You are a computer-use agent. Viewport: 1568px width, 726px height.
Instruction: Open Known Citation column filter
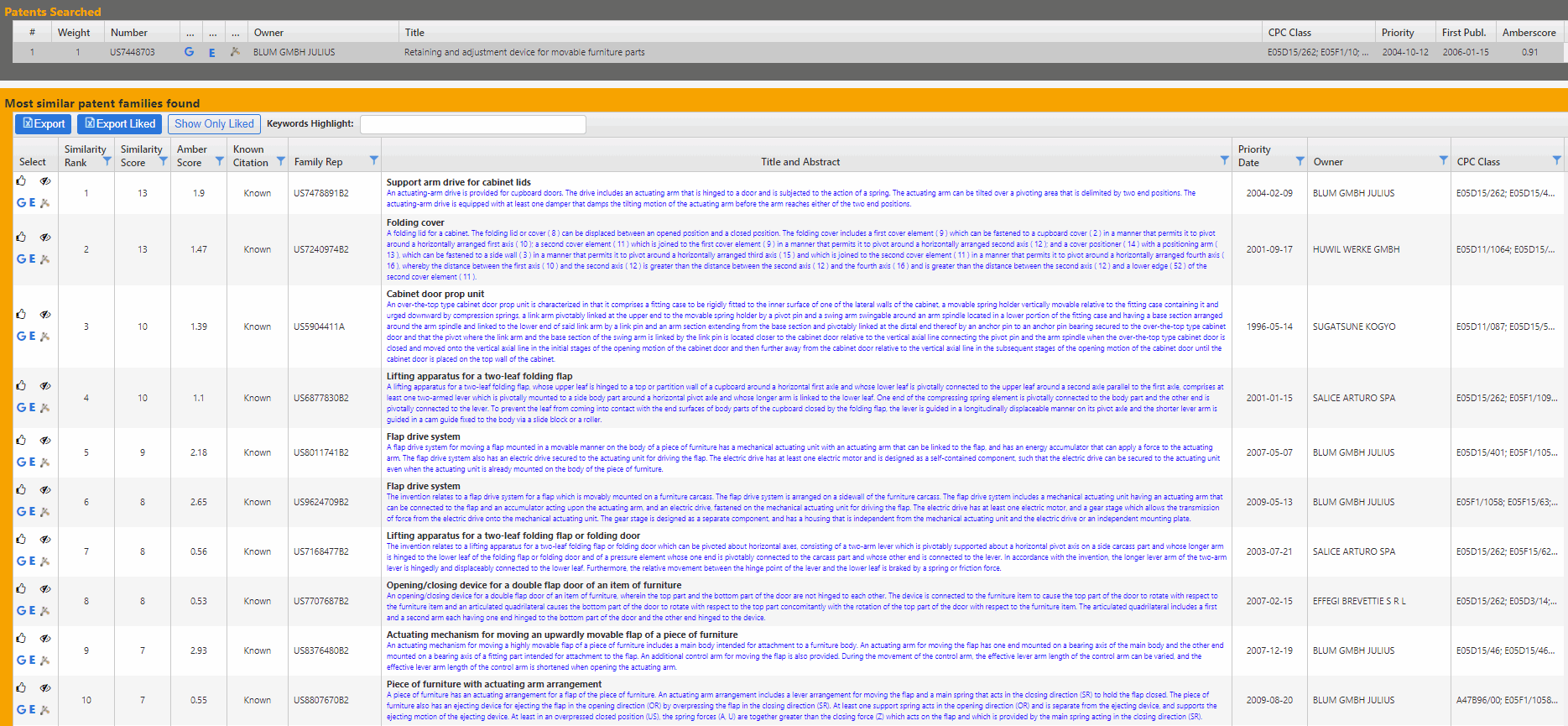click(281, 161)
